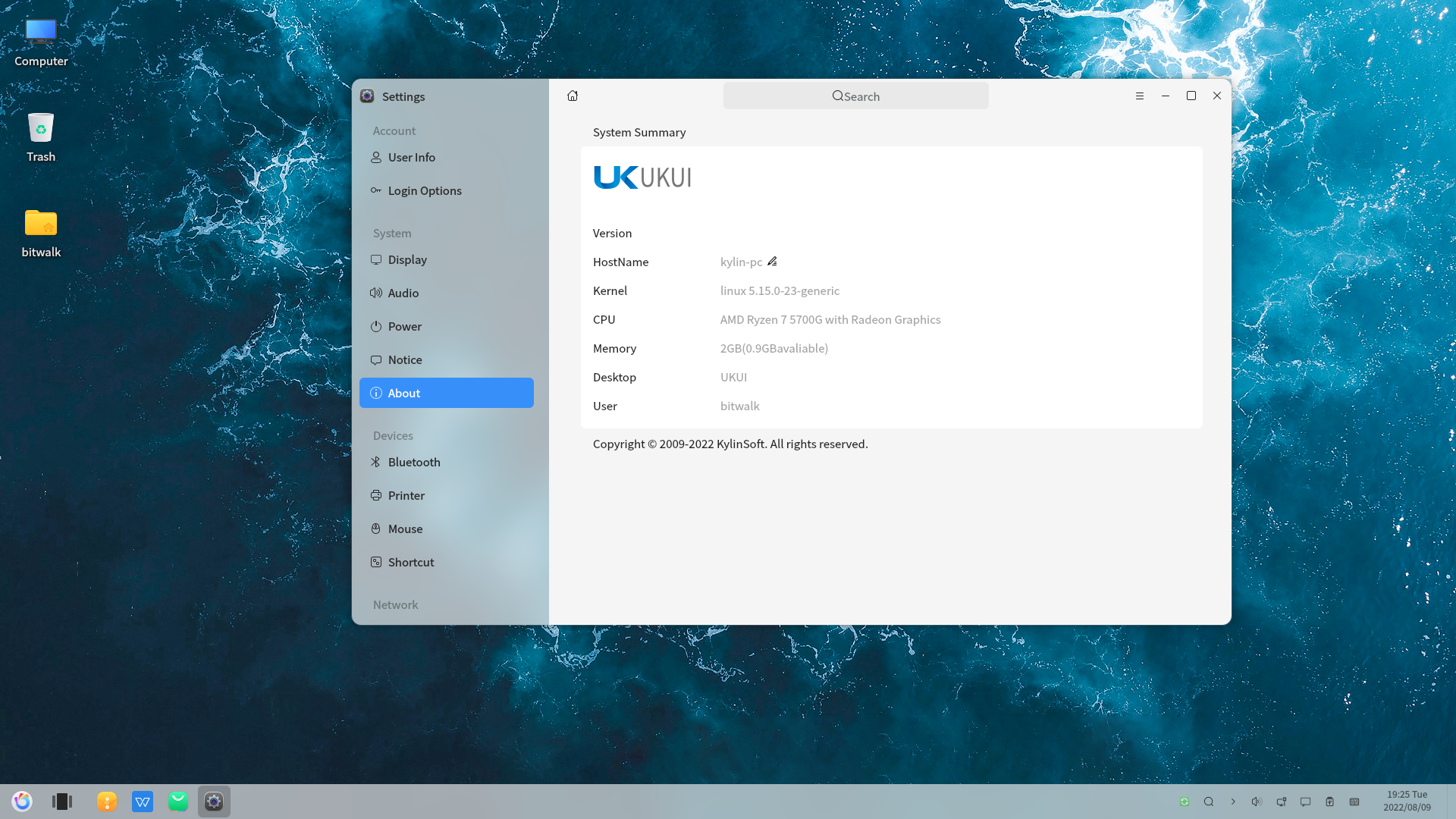Open the hamburger menu in title bar
This screenshot has height=819, width=1456.
[1139, 96]
